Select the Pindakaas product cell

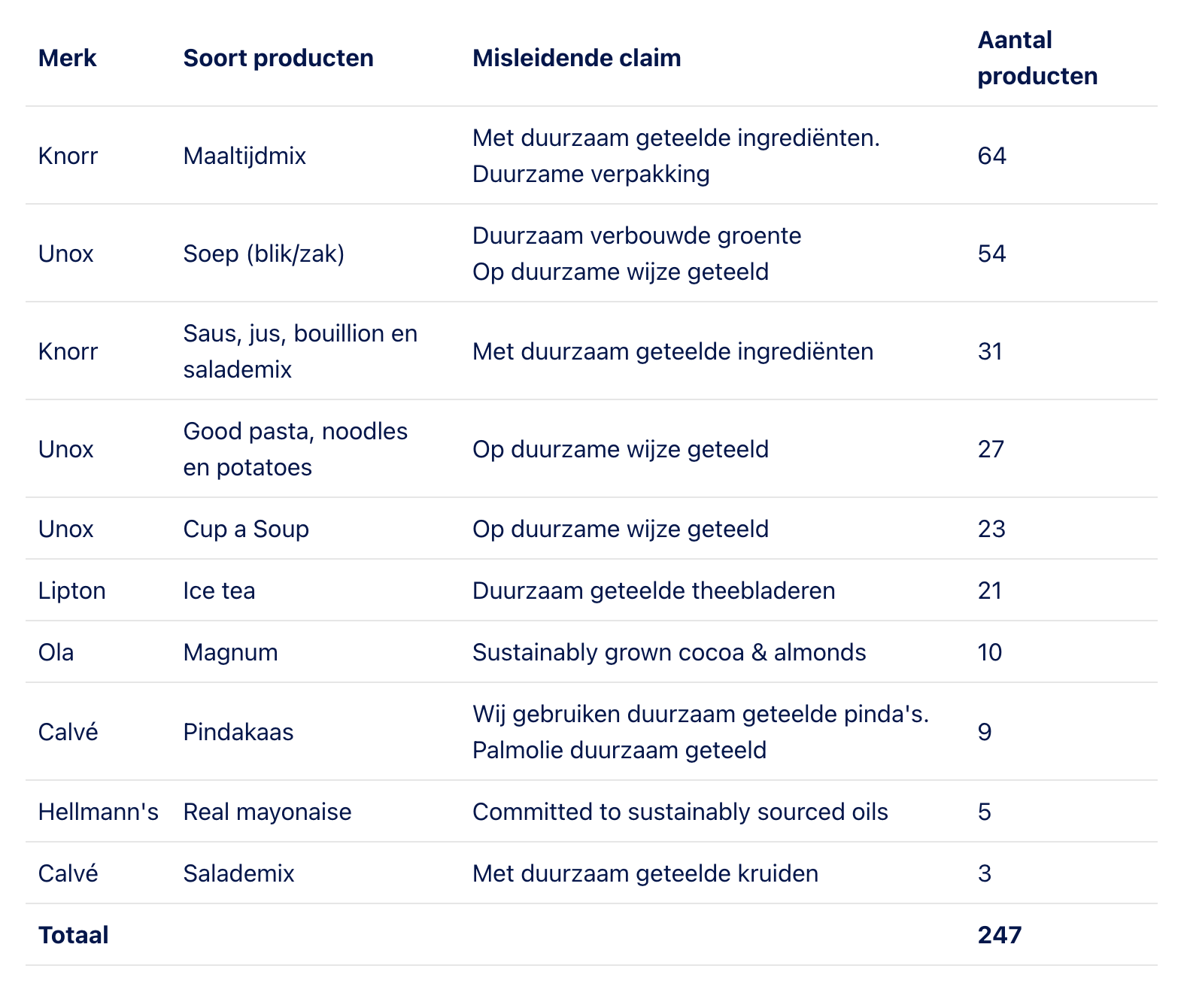pyautogui.click(x=238, y=732)
